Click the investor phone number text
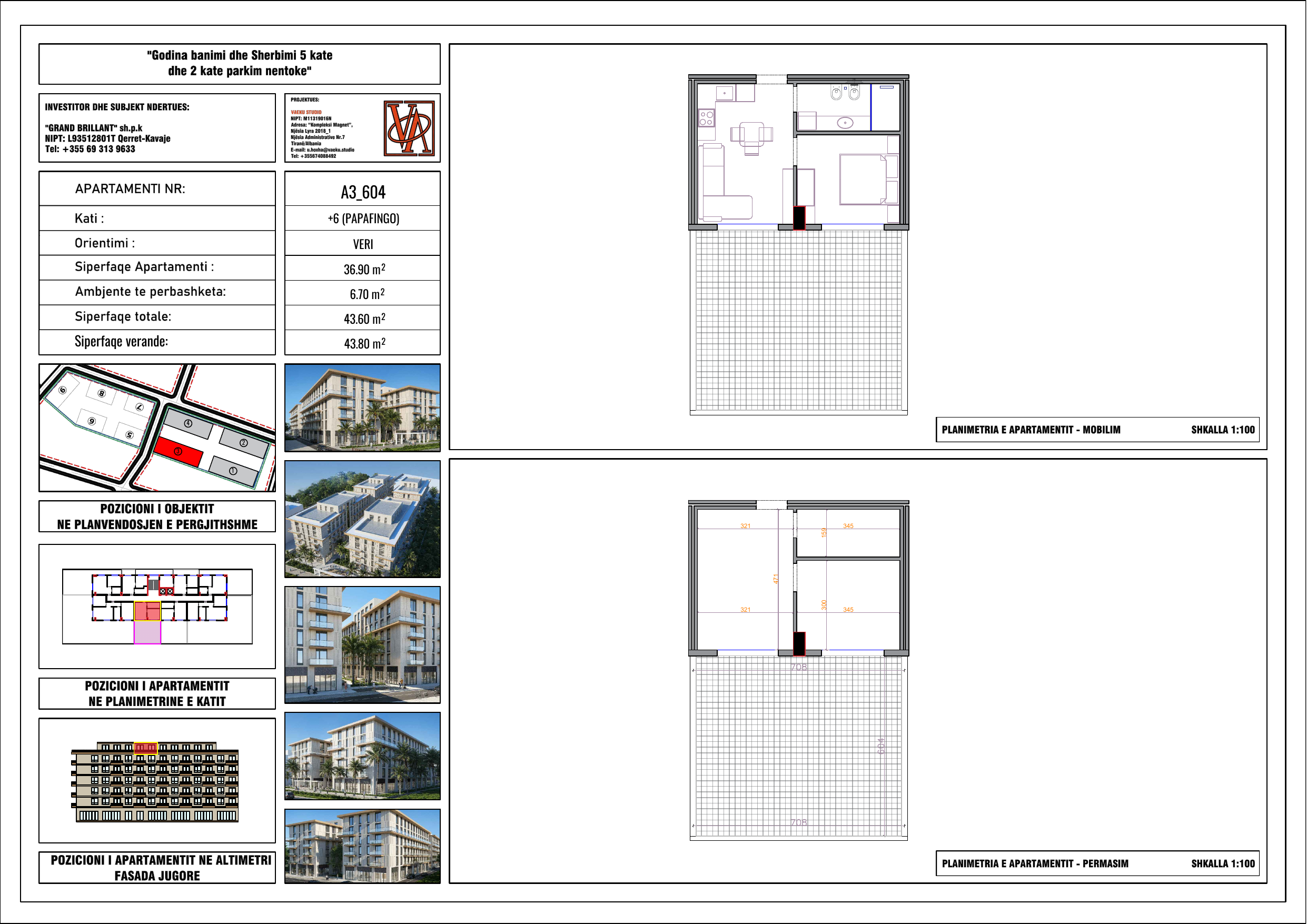 [90, 149]
